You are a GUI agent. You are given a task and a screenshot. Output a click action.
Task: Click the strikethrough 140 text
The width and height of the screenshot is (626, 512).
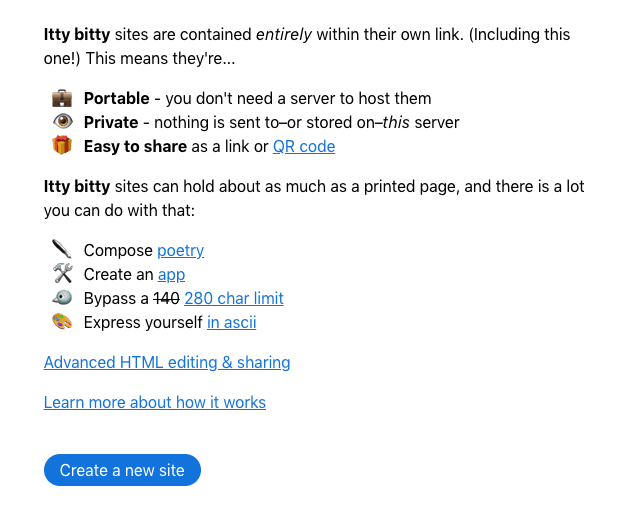[x=166, y=298]
